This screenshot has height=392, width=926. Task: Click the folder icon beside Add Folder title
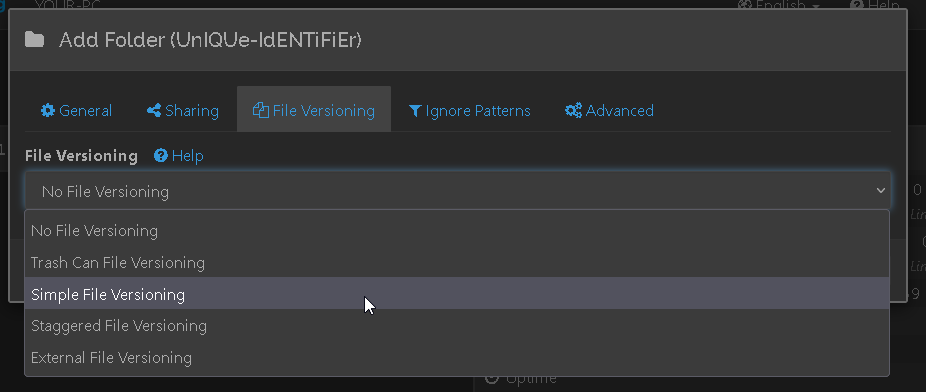pyautogui.click(x=34, y=40)
